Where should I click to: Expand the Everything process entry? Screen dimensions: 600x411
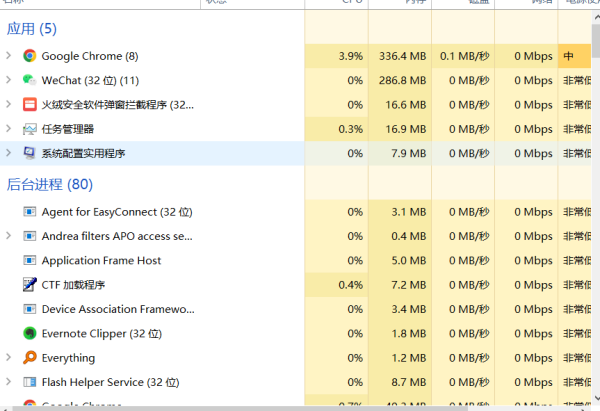point(8,357)
